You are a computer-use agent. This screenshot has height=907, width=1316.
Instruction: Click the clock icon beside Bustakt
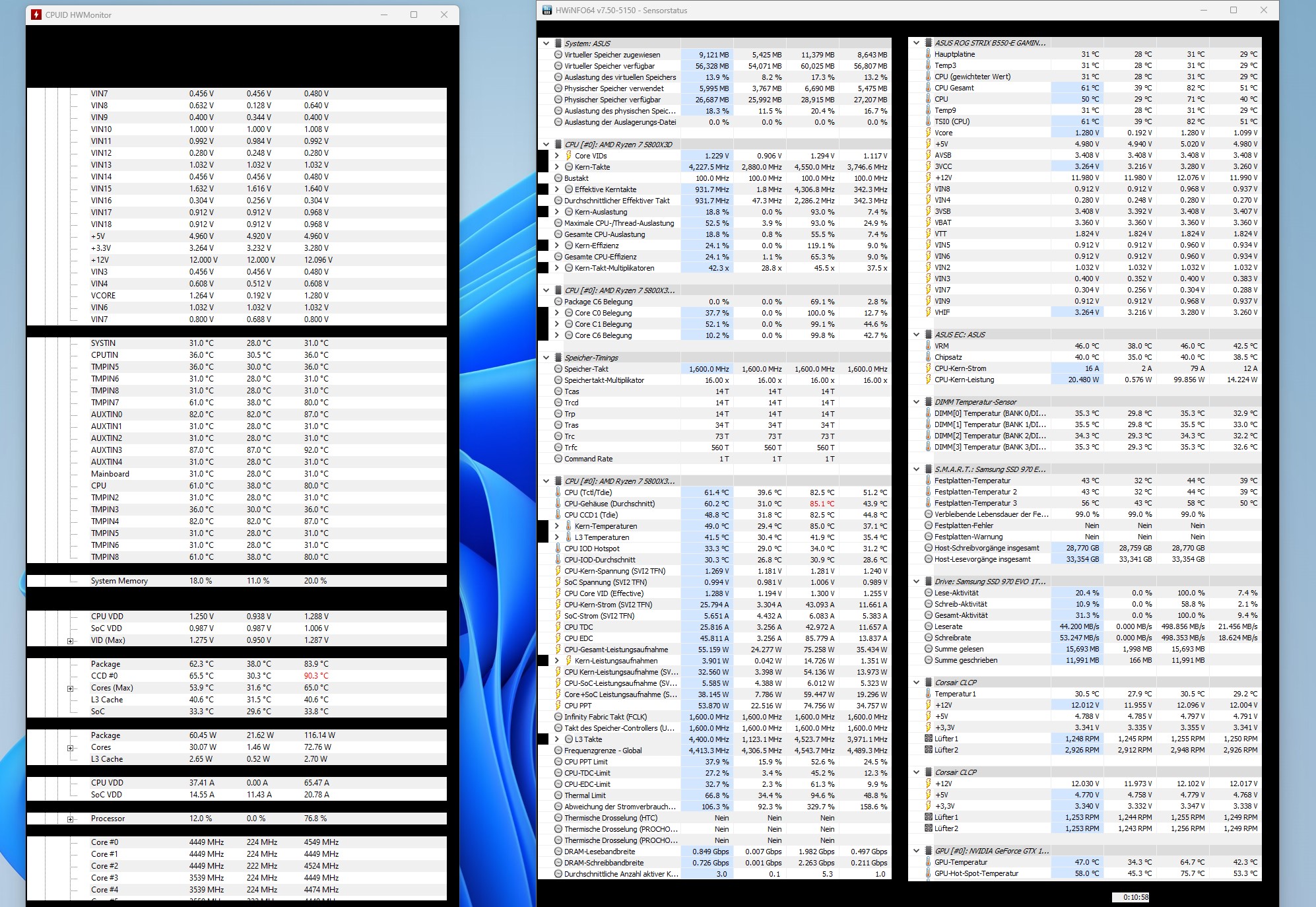[558, 178]
